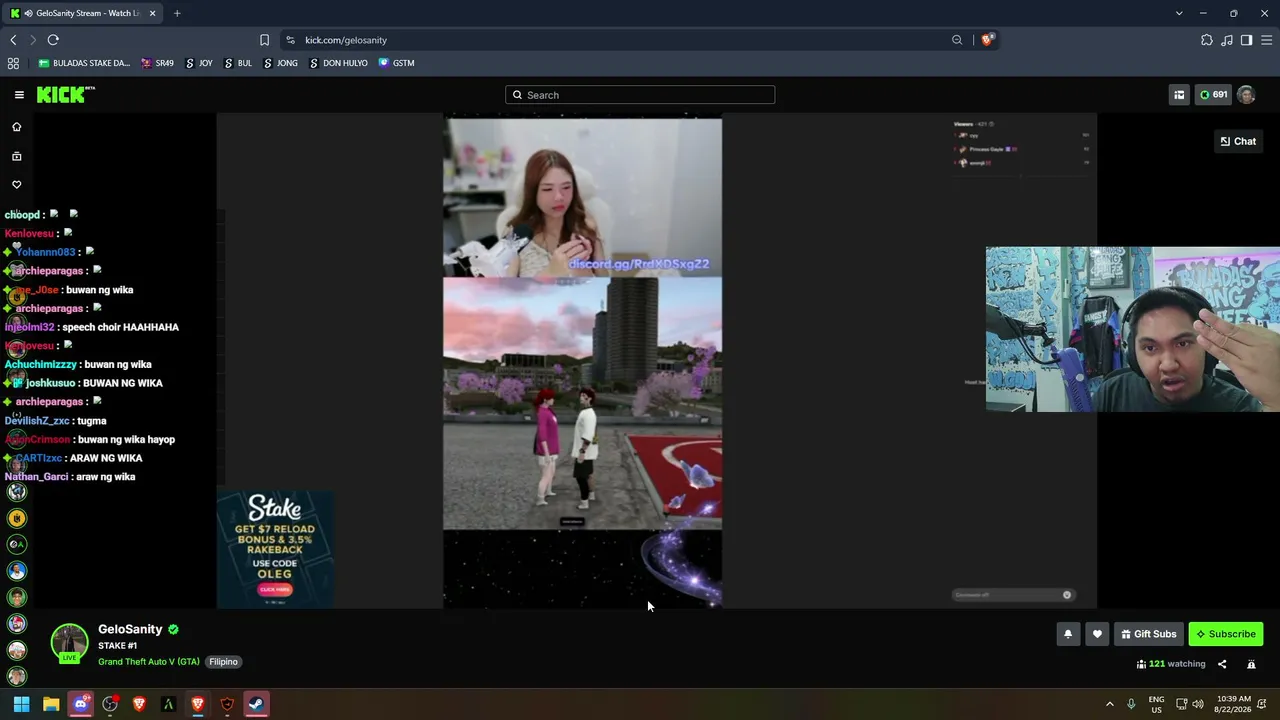Open the Kick hamburger sidebar menu
1280x720 pixels.
click(19, 95)
